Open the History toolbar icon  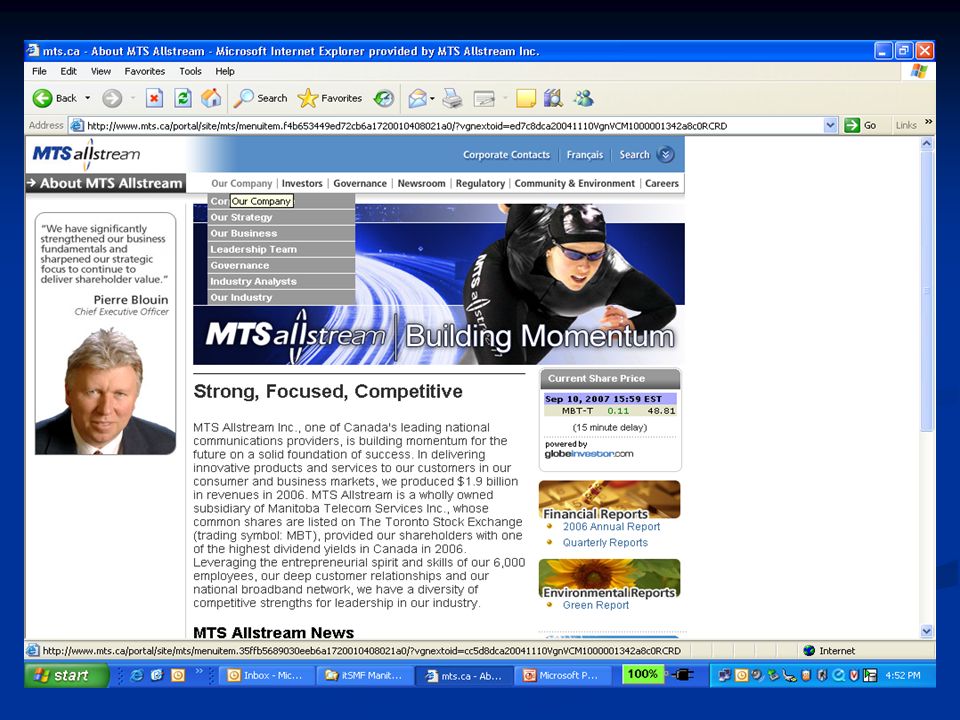(384, 98)
